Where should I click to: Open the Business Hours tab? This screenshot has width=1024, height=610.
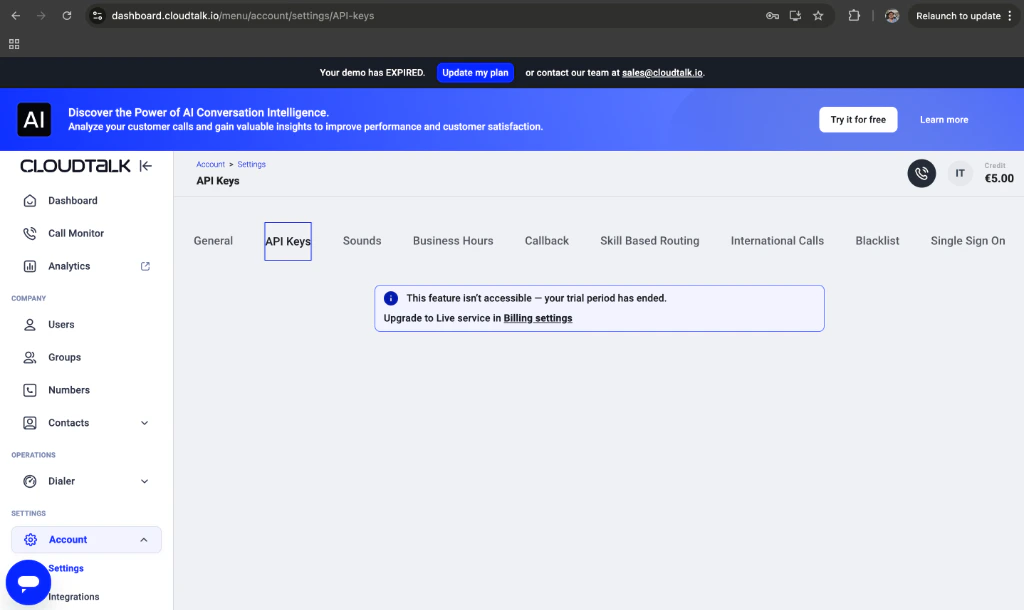coord(452,240)
